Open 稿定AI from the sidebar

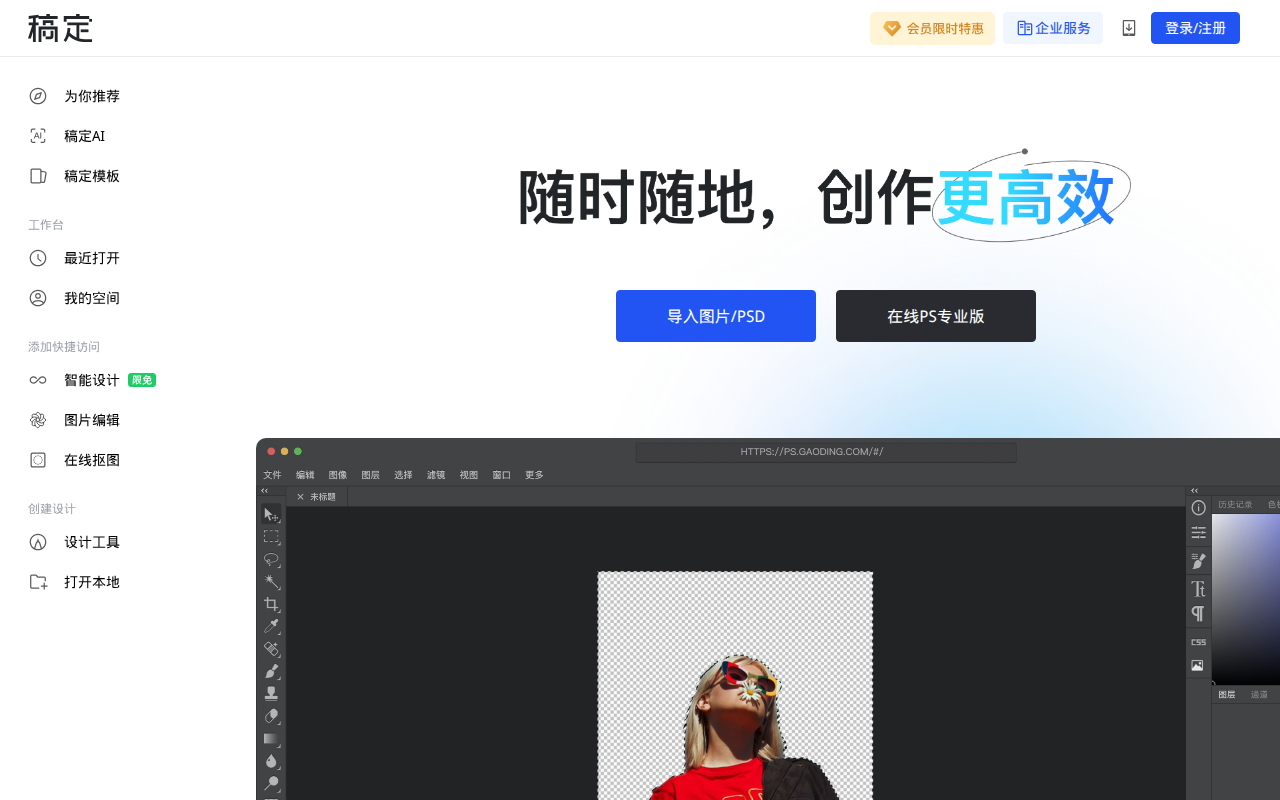tap(84, 136)
